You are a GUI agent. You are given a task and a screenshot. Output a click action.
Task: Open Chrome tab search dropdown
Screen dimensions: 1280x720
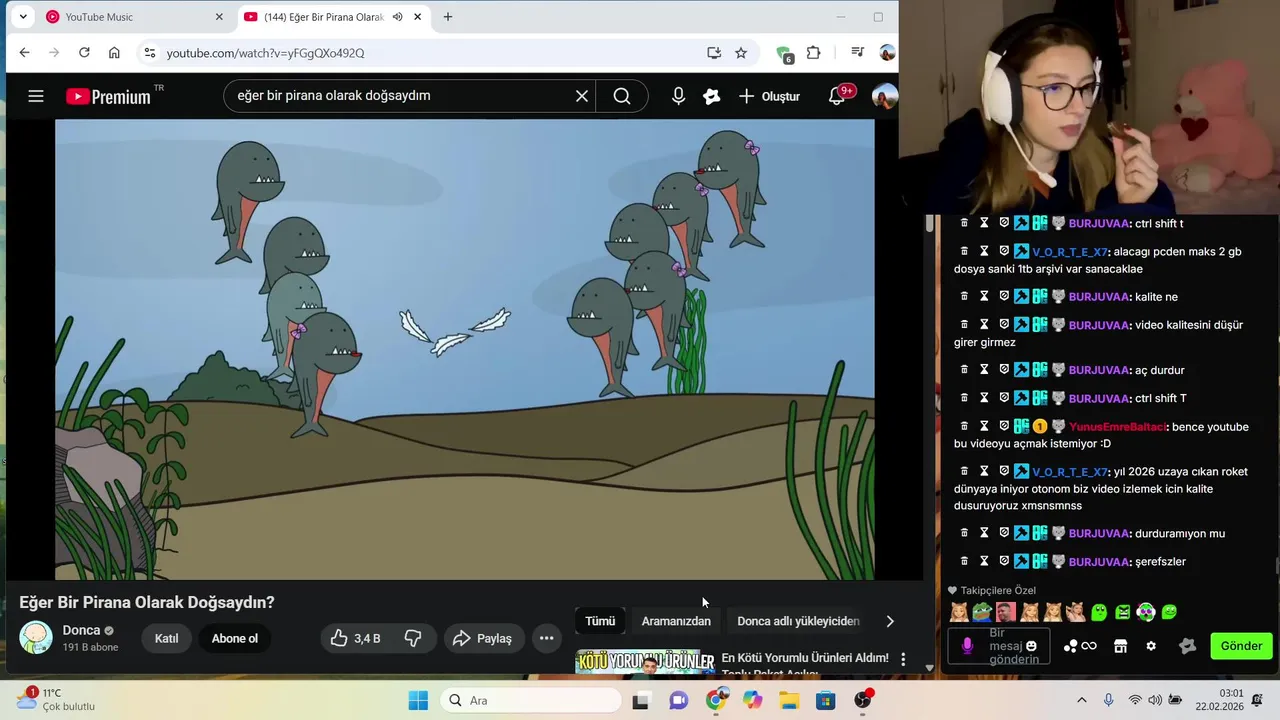[x=22, y=17]
